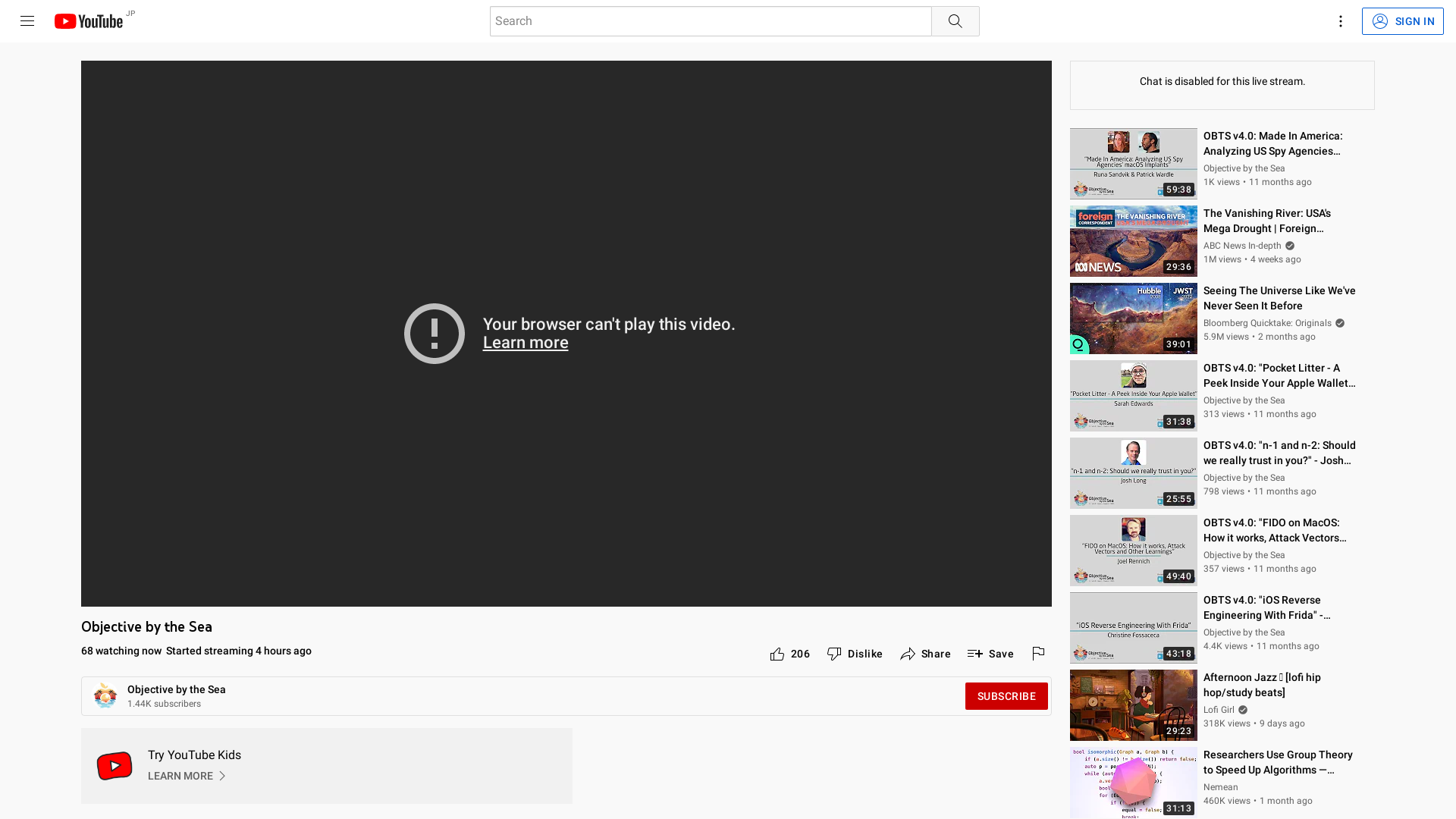Click the YouTube logo home icon
The height and width of the screenshot is (819, 1456).
pos(88,21)
